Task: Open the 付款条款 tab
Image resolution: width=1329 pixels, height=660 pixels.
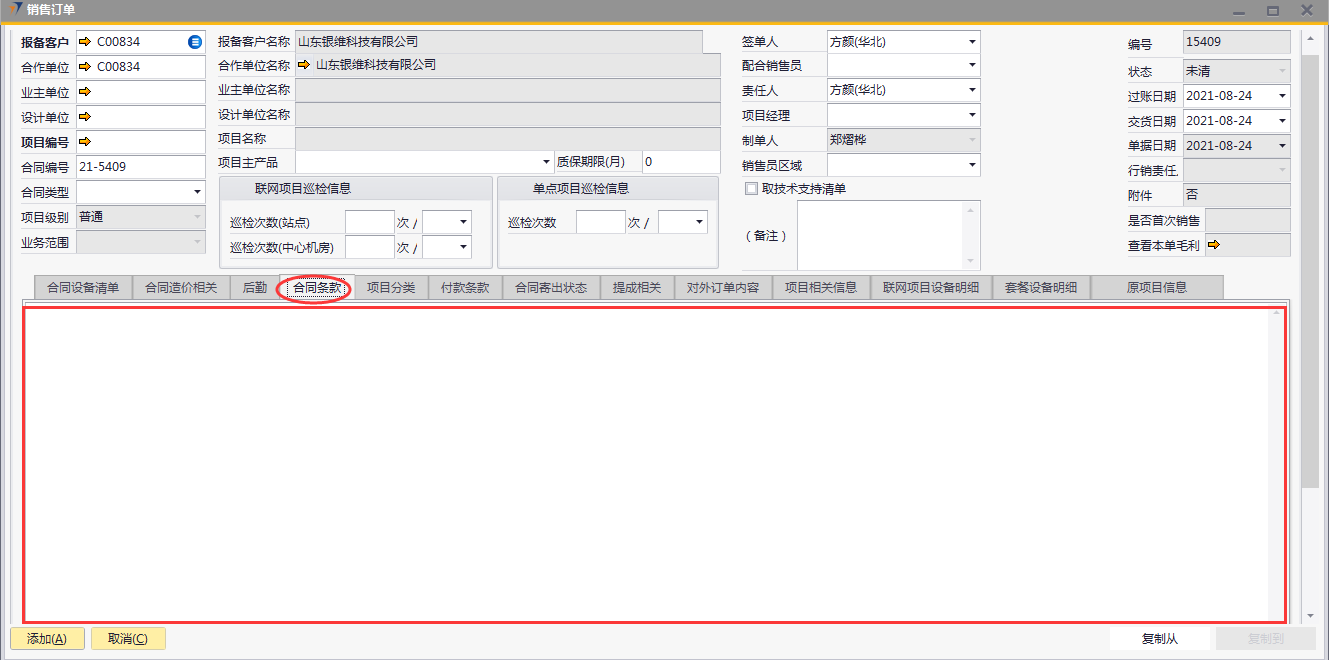Action: pyautogui.click(x=465, y=288)
